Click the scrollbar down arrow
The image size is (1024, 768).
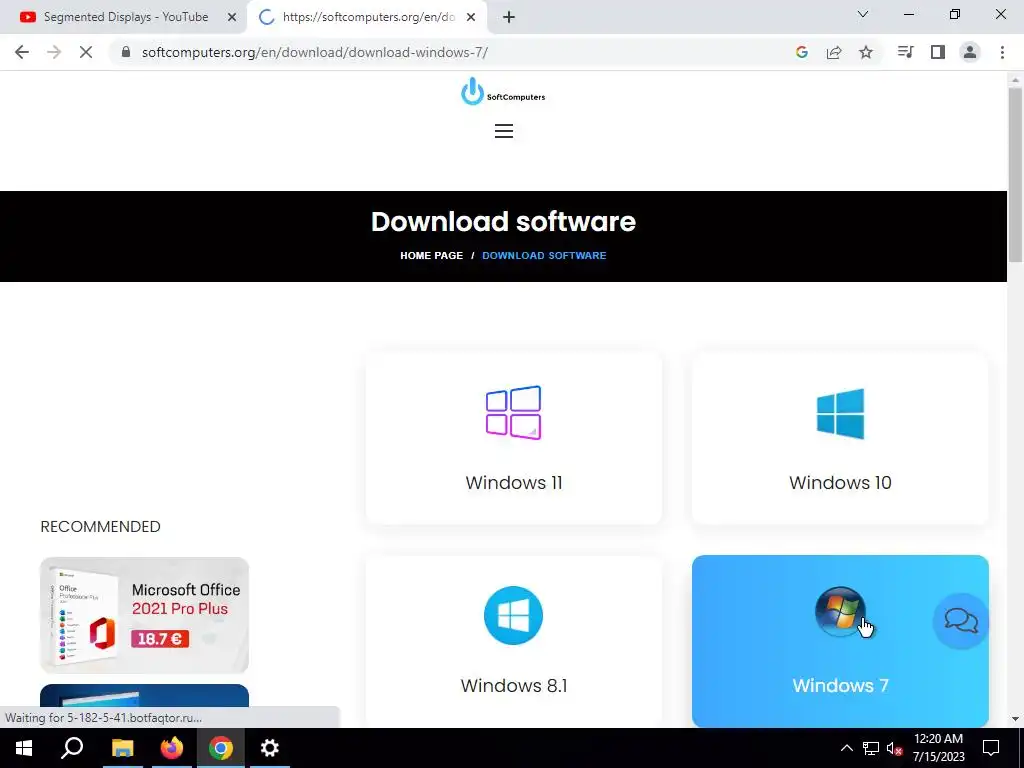coord(1016,719)
